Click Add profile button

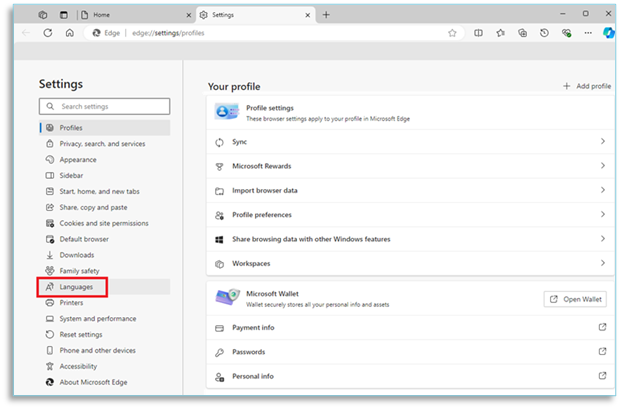point(587,86)
